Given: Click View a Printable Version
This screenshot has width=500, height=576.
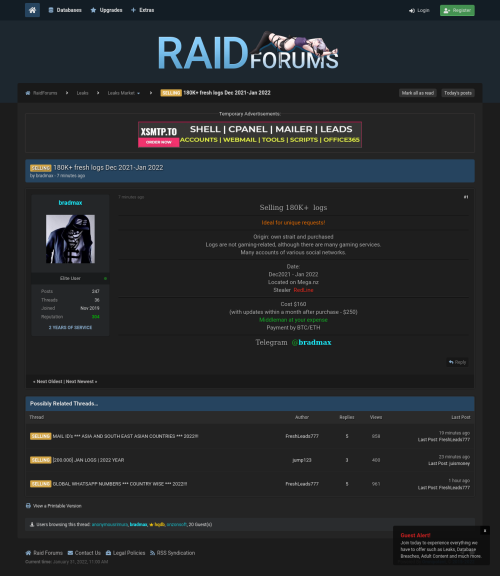Looking at the screenshot, I should point(57,506).
